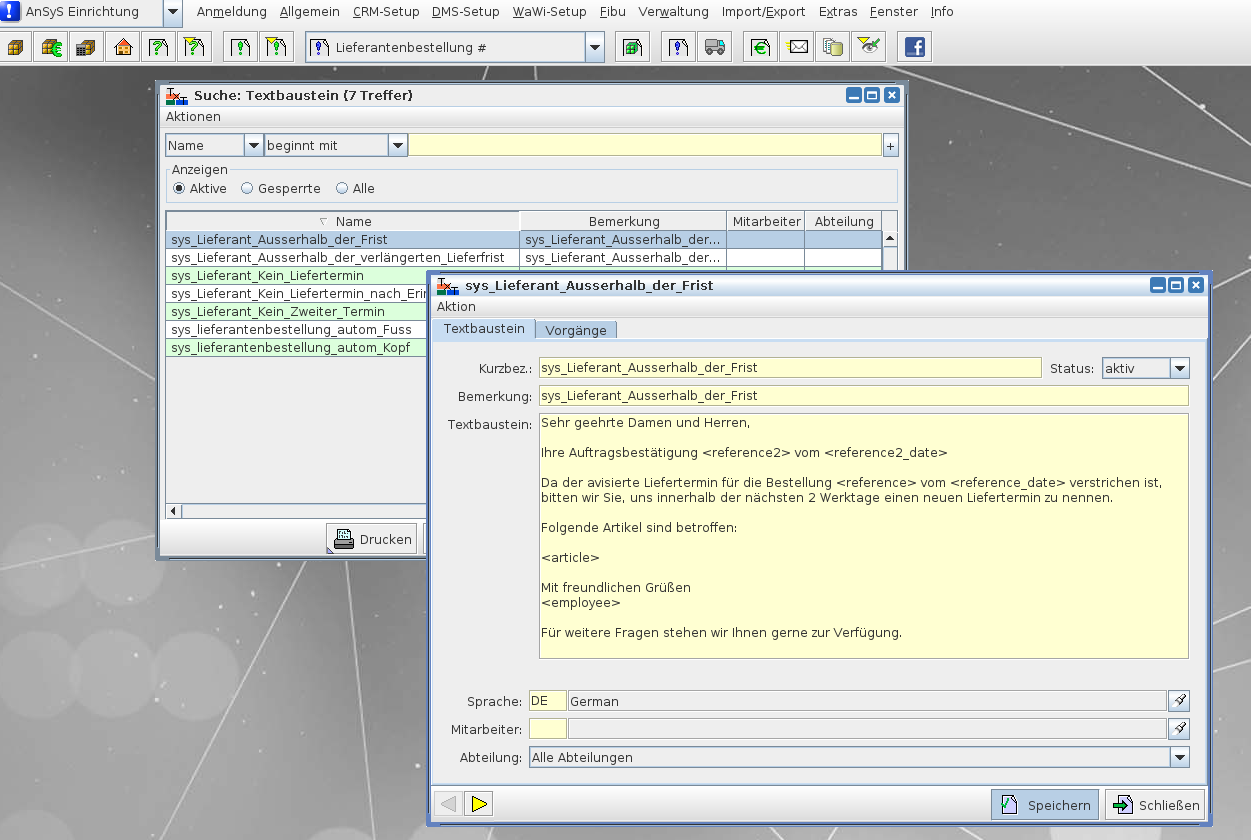Click the yellow next-record arrow icon
Viewport: 1251px width, 840px height.
point(478,804)
